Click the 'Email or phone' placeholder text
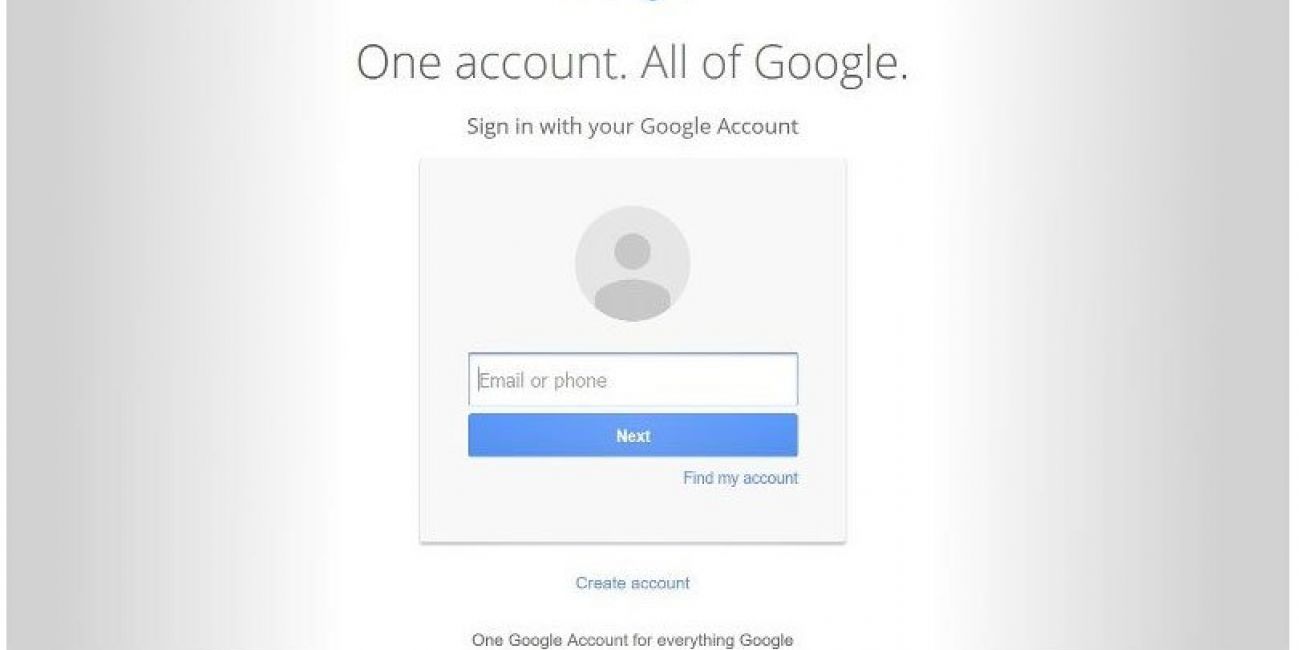 pyautogui.click(x=543, y=380)
